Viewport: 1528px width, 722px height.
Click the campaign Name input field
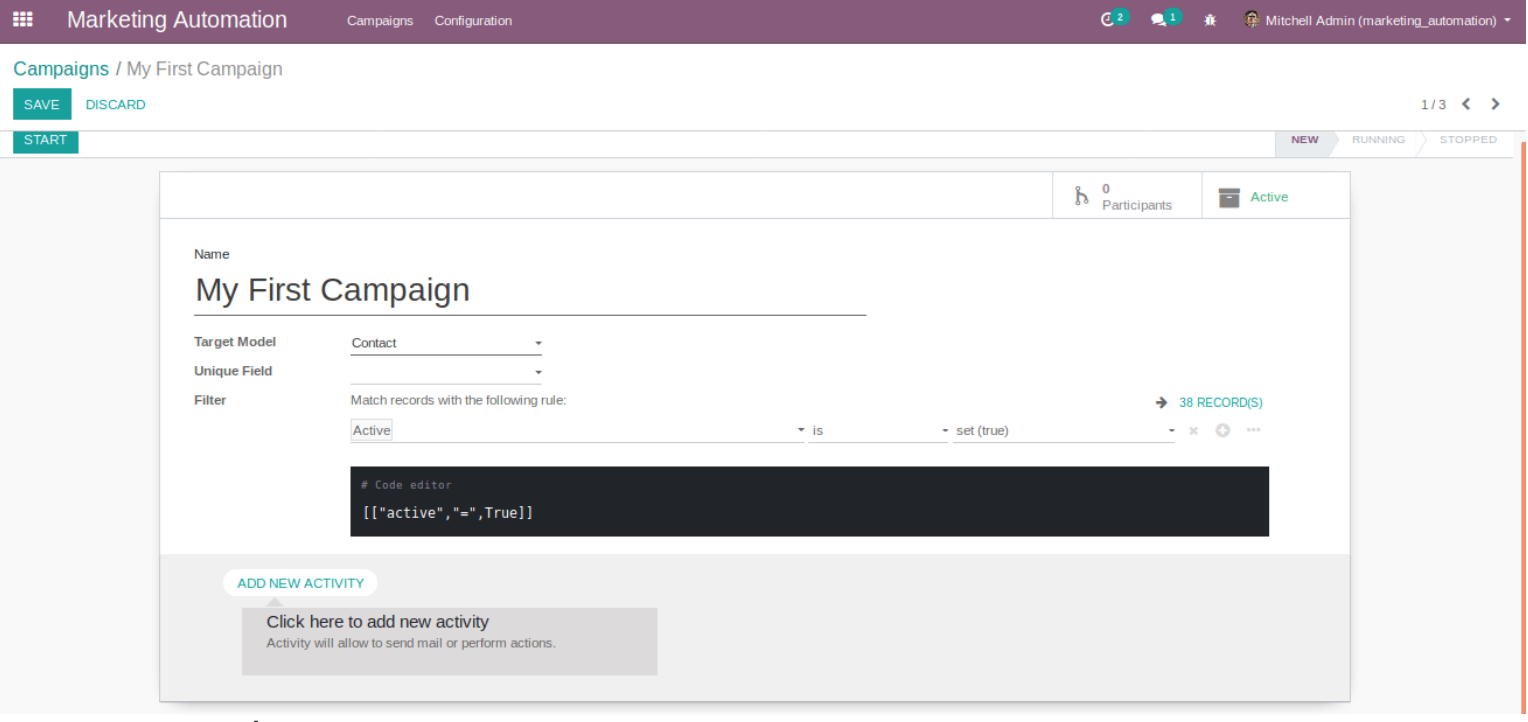click(530, 290)
